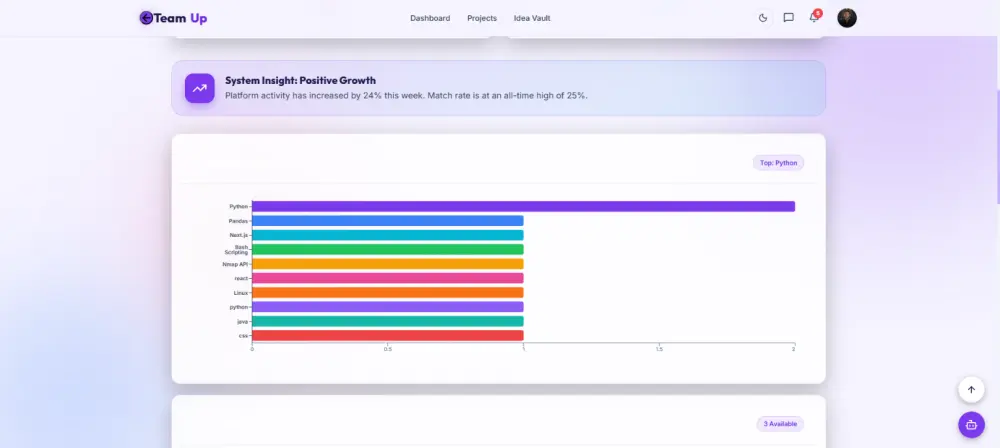The width and height of the screenshot is (1000, 448).
Task: Click the 3 Available badge
Action: click(780, 424)
